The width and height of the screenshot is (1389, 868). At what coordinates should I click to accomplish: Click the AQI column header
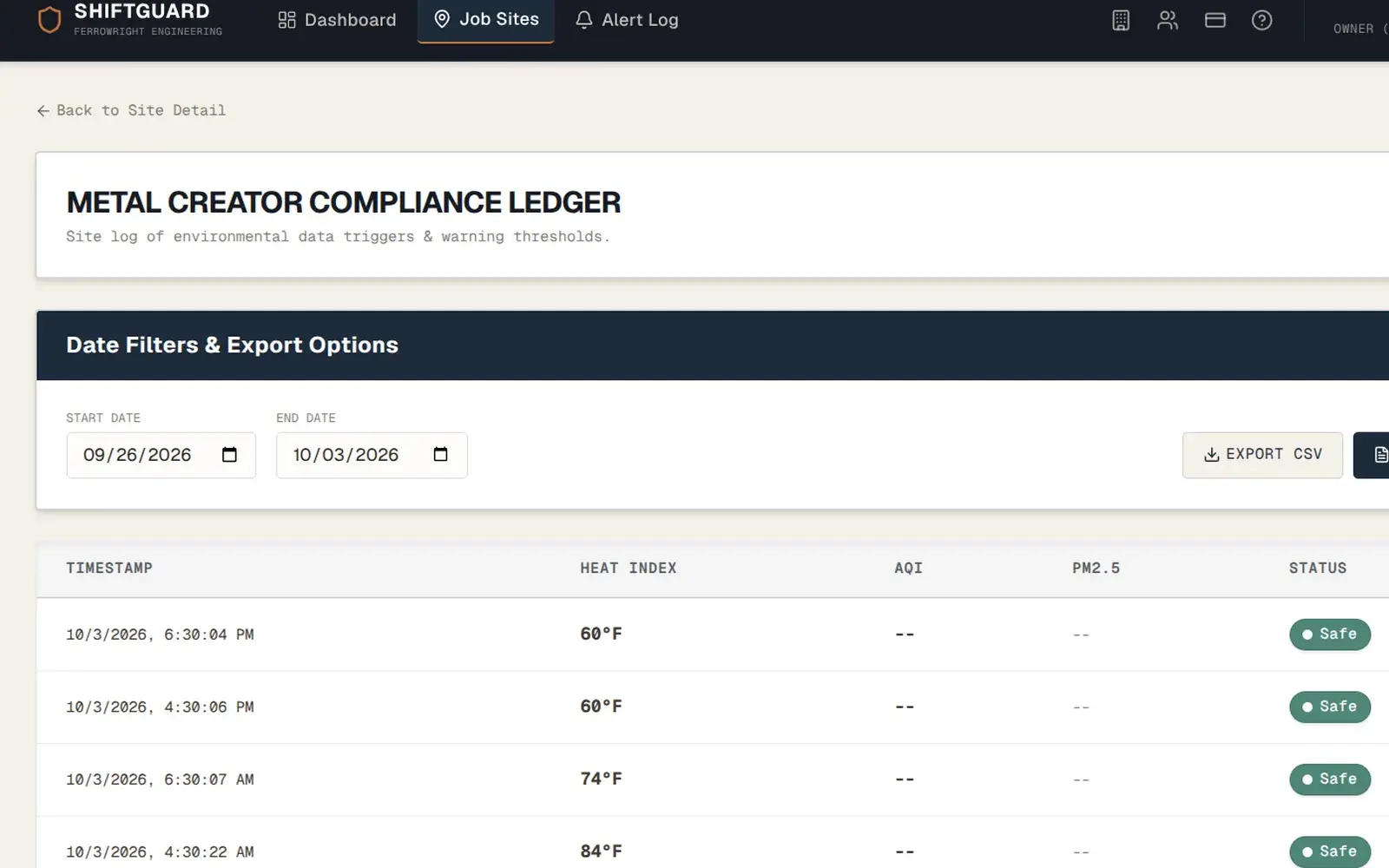point(908,568)
